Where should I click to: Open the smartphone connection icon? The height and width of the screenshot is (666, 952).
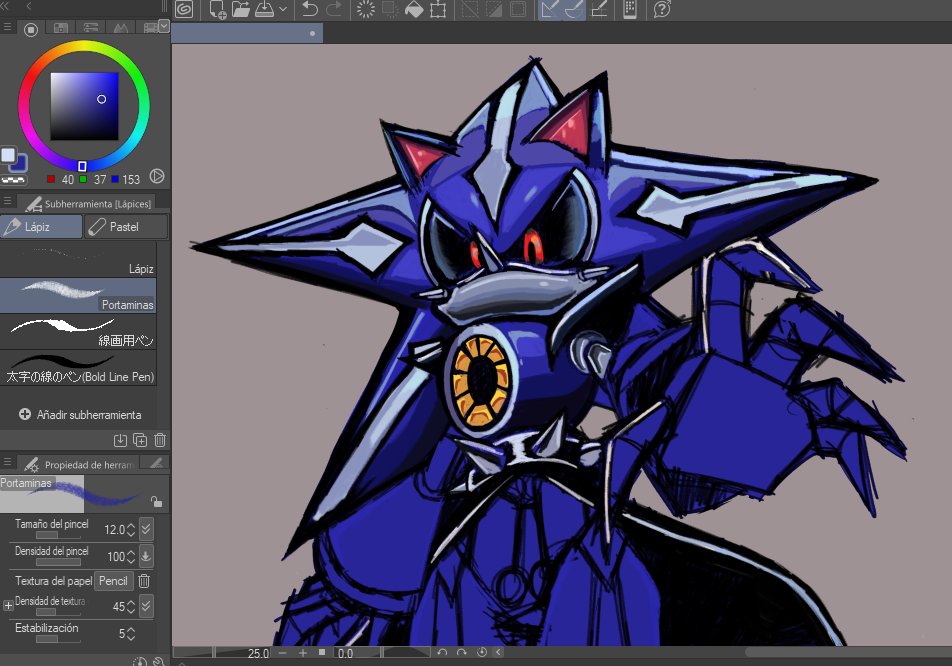click(630, 9)
